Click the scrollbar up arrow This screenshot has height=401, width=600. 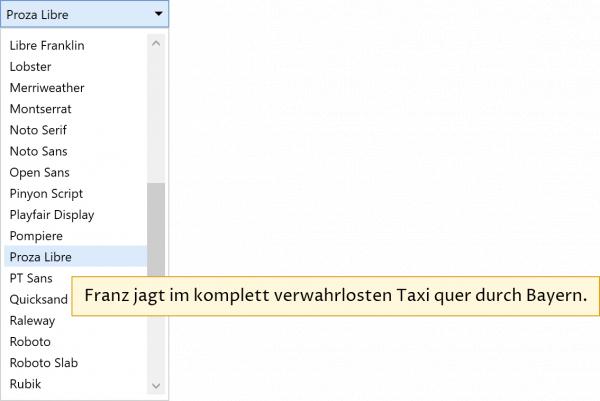pyautogui.click(x=156, y=43)
